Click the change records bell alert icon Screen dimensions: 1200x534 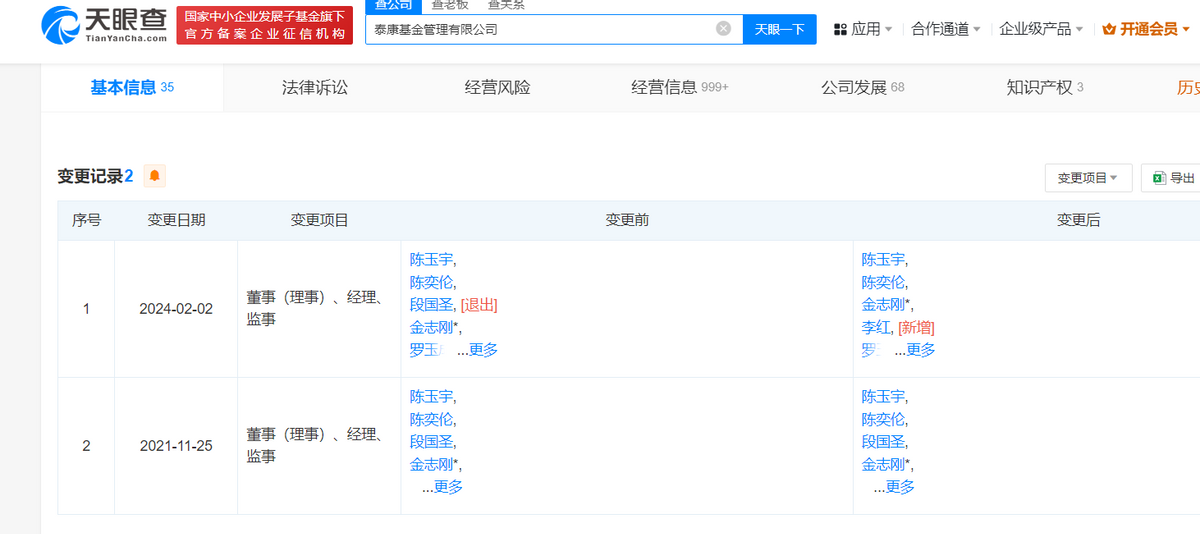[154, 176]
